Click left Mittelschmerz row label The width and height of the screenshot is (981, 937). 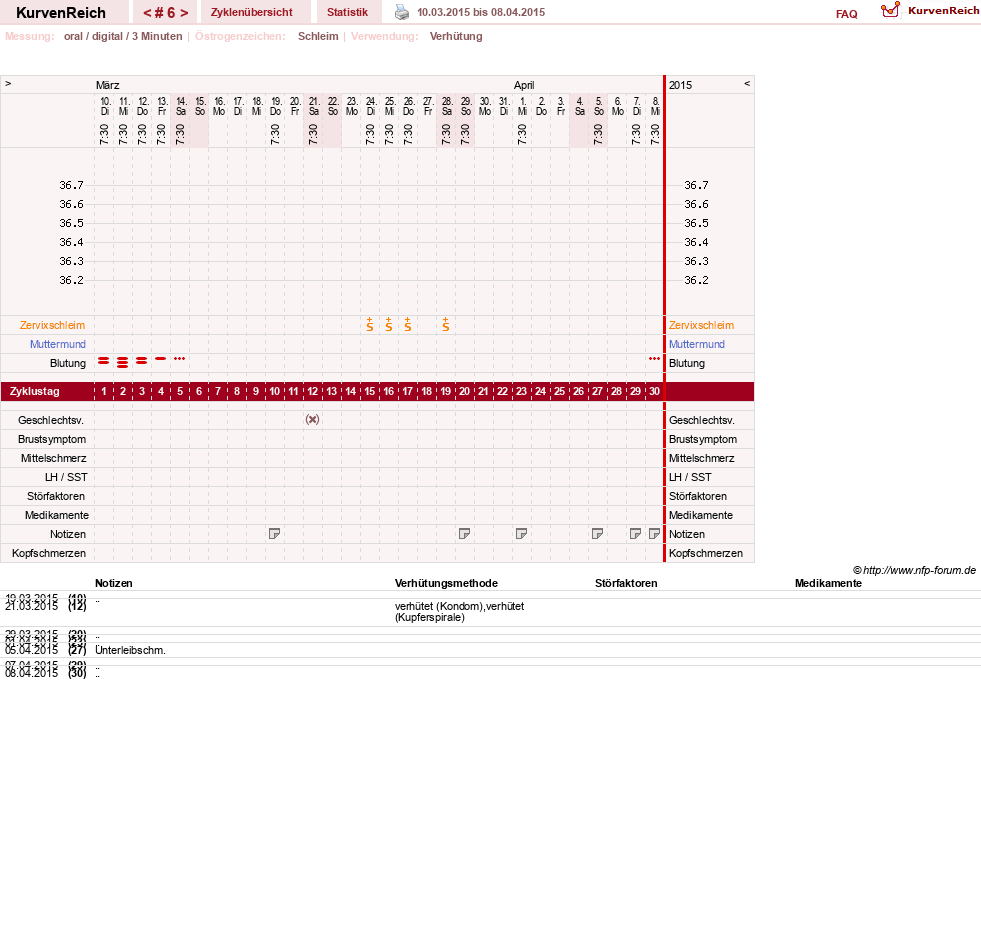(53, 458)
